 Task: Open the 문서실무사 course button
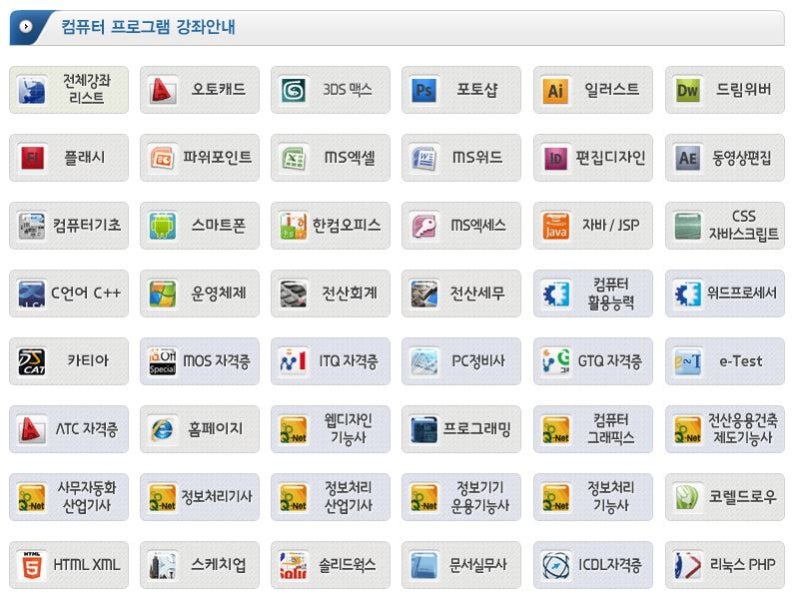[461, 565]
